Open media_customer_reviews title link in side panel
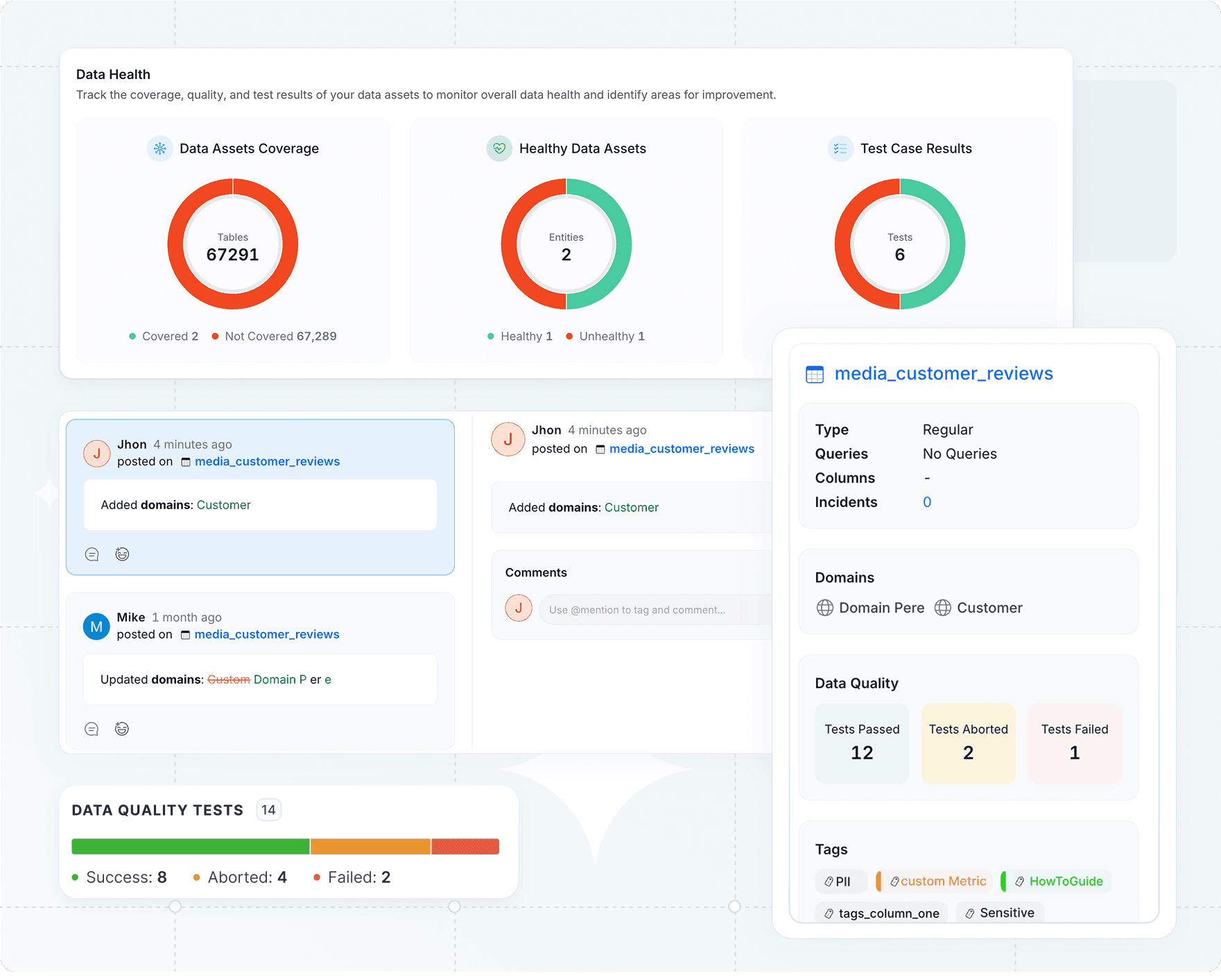Image resolution: width=1221 pixels, height=980 pixels. tap(943, 374)
